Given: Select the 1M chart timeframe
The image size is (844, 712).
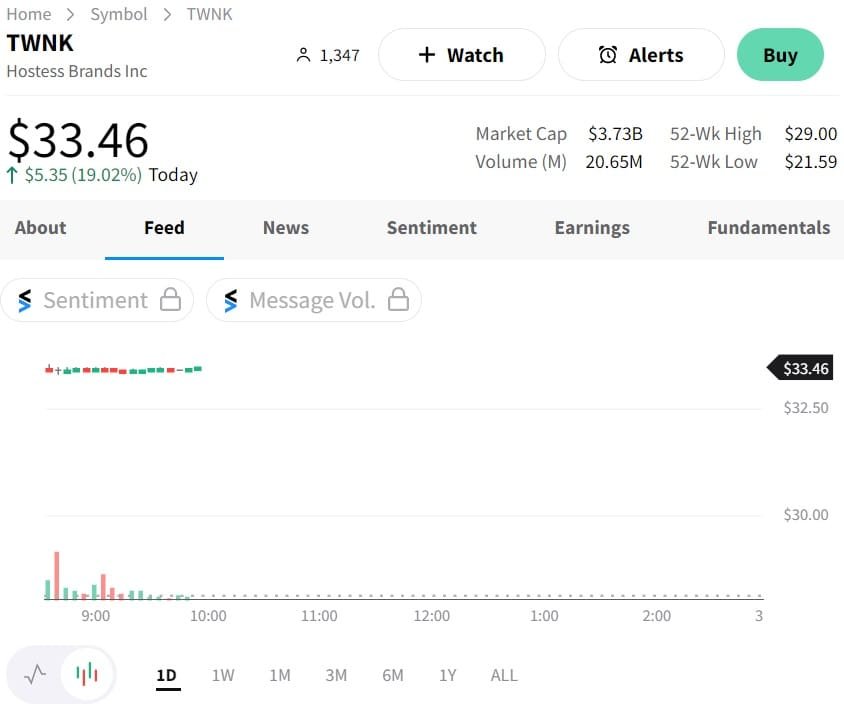Looking at the screenshot, I should [280, 675].
